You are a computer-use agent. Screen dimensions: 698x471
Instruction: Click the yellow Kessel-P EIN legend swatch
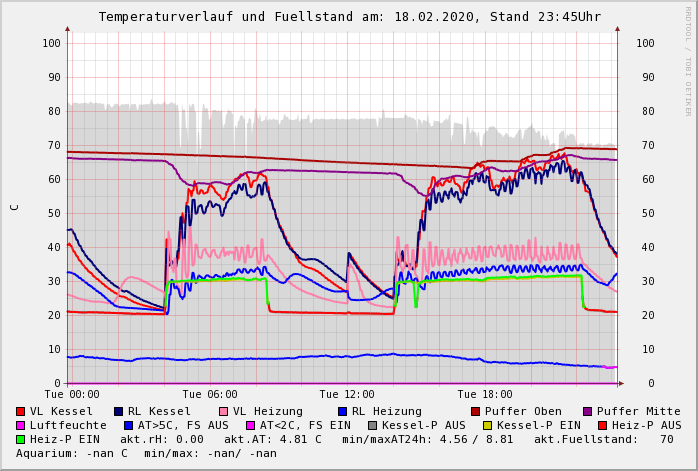click(x=489, y=425)
